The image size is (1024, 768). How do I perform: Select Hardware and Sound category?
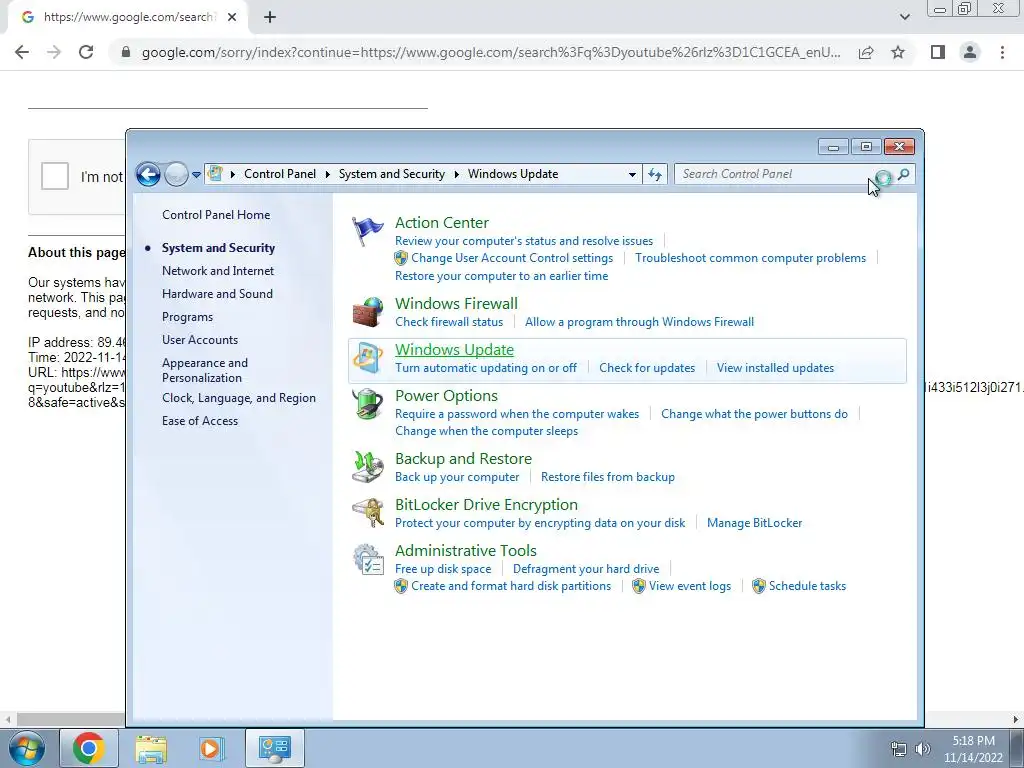pos(217,294)
